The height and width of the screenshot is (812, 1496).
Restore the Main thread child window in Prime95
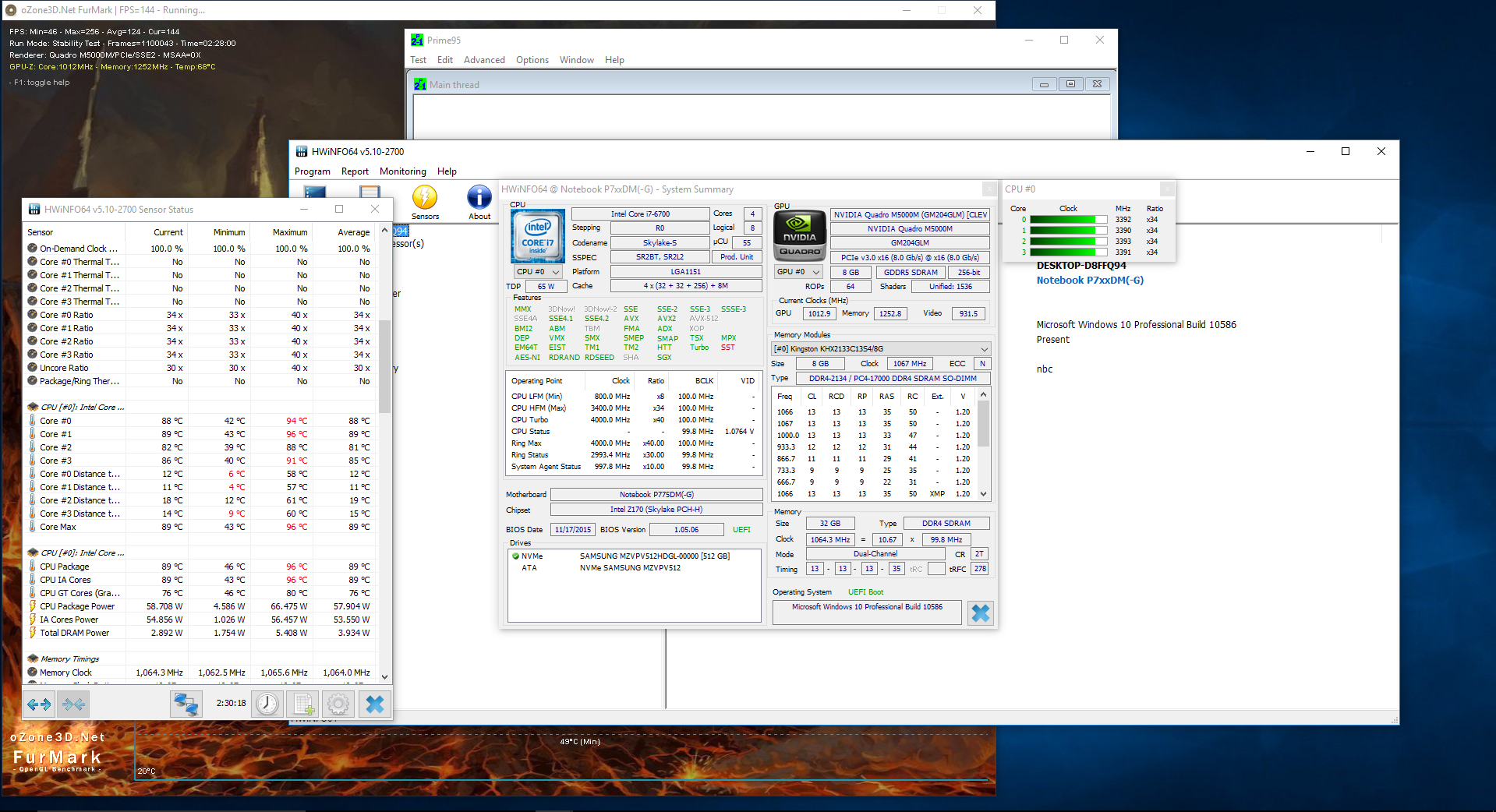tap(1070, 84)
